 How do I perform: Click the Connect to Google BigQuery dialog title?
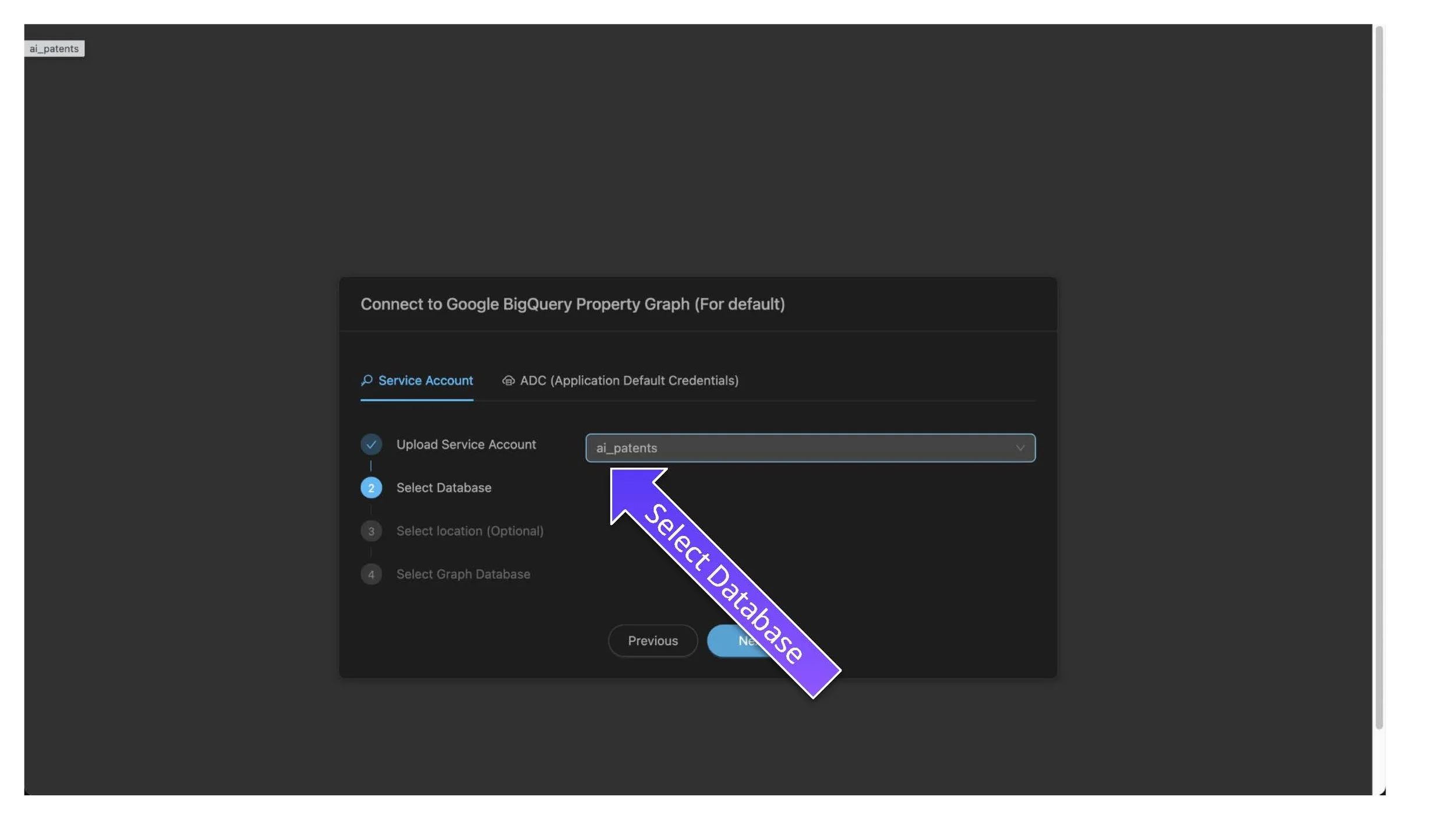click(572, 304)
